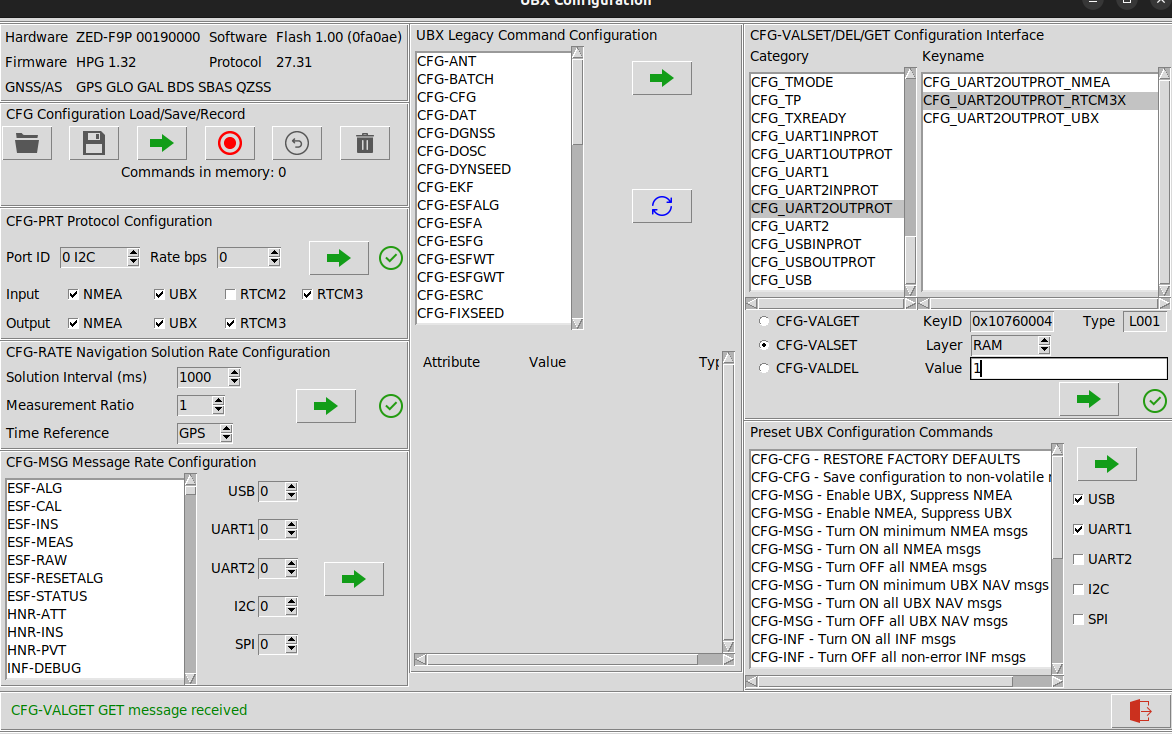Undo last recorded command icon
This screenshot has height=734, width=1172.
(297, 143)
